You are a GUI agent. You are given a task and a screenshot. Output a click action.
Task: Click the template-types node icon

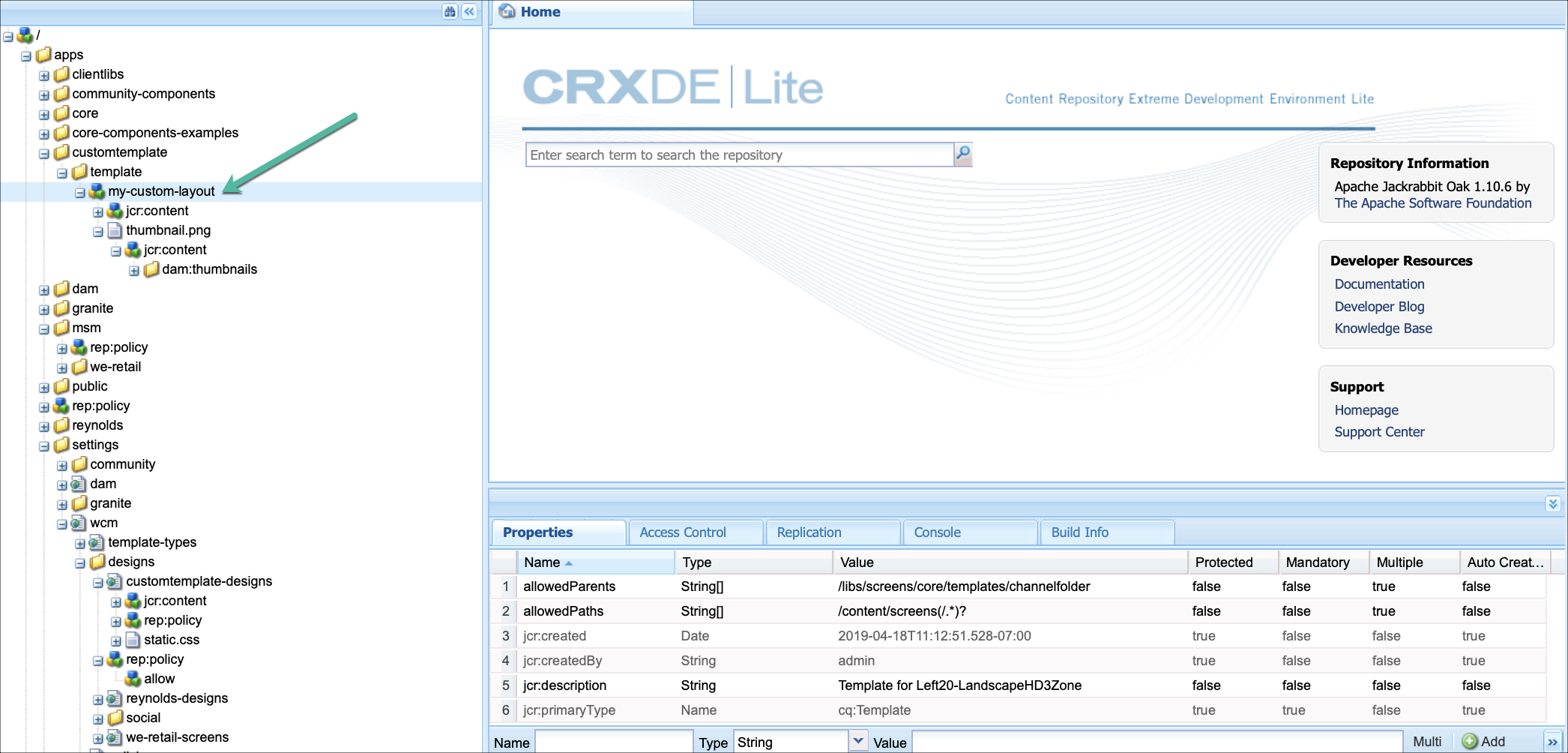pyautogui.click(x=97, y=542)
